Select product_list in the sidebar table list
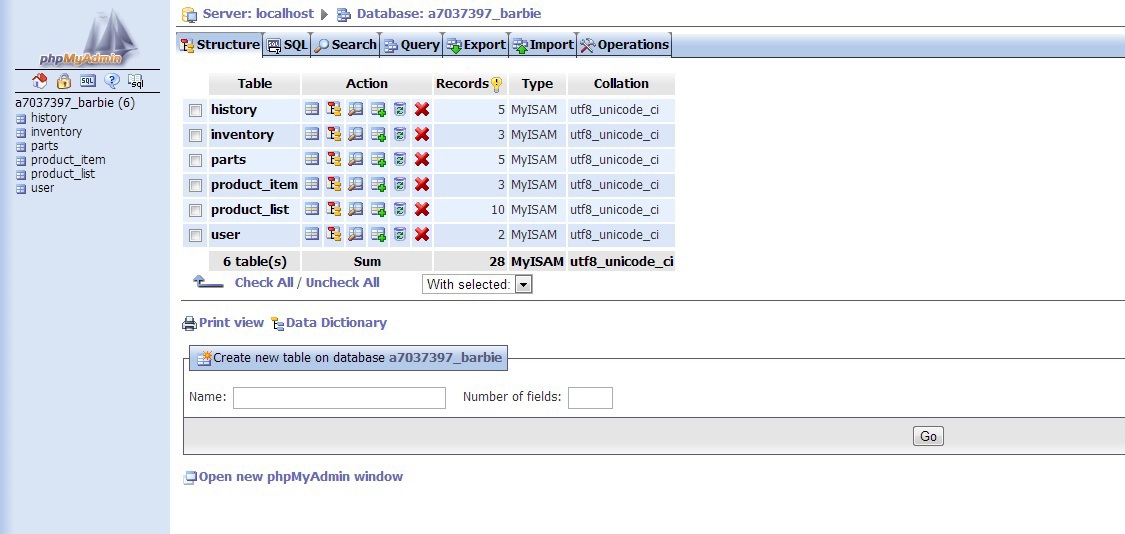Image resolution: width=1125 pixels, height=534 pixels. pyautogui.click(x=62, y=174)
